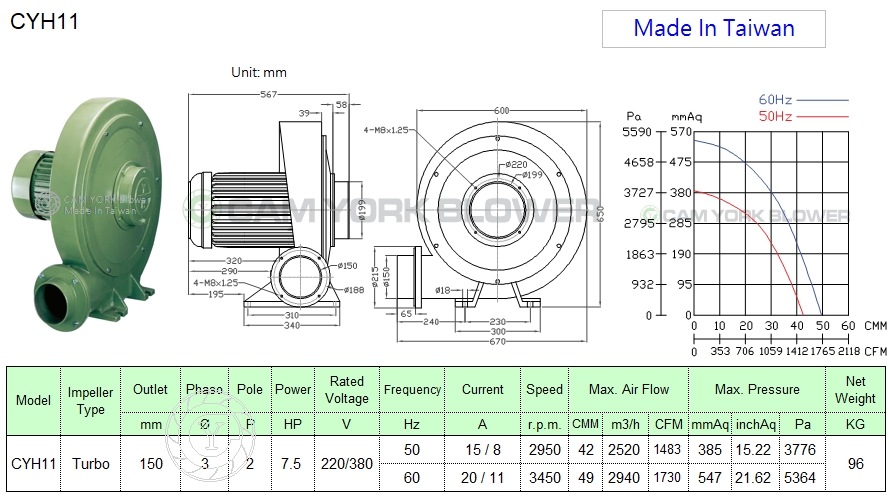Click the '1730' CFM cell
Viewport: 889px width, 501px height.
(667, 478)
